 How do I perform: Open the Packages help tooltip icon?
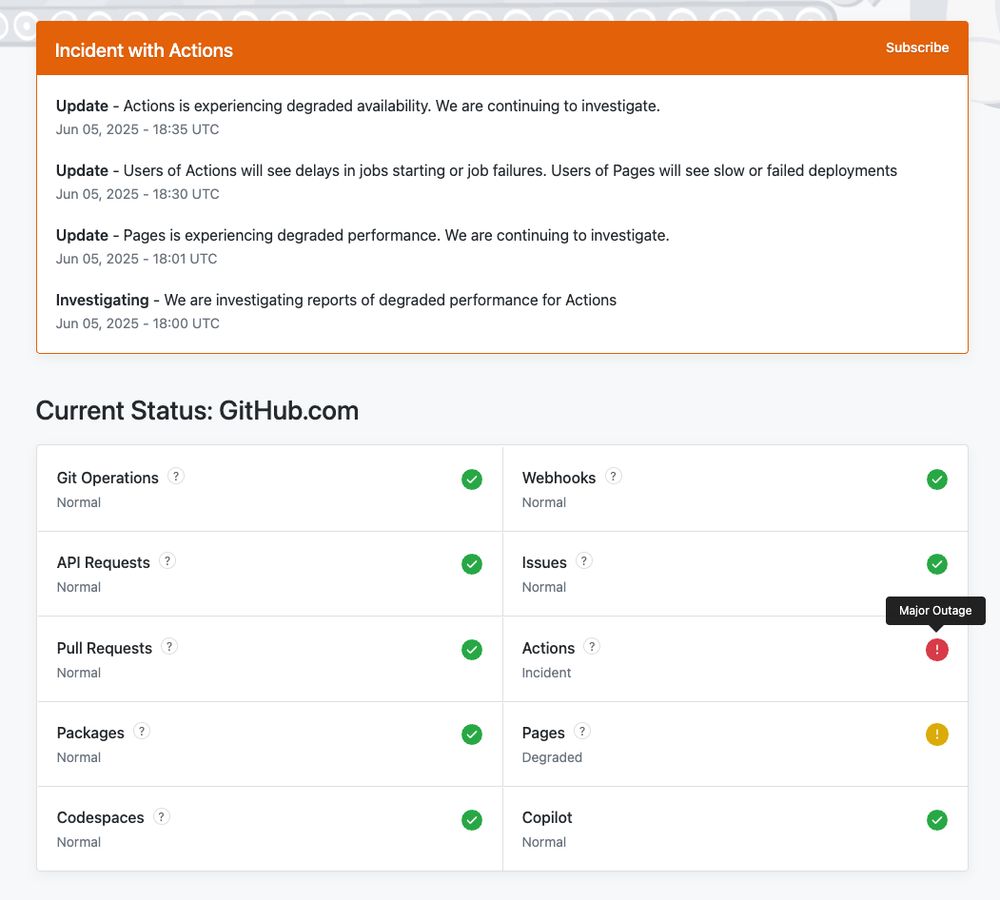click(142, 731)
